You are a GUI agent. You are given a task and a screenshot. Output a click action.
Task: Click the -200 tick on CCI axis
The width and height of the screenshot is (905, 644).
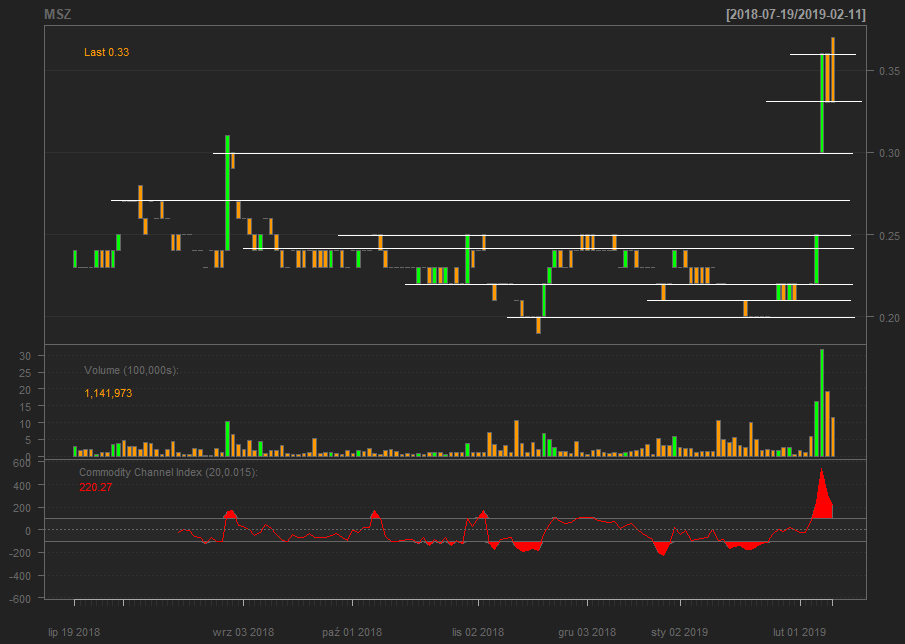20,553
